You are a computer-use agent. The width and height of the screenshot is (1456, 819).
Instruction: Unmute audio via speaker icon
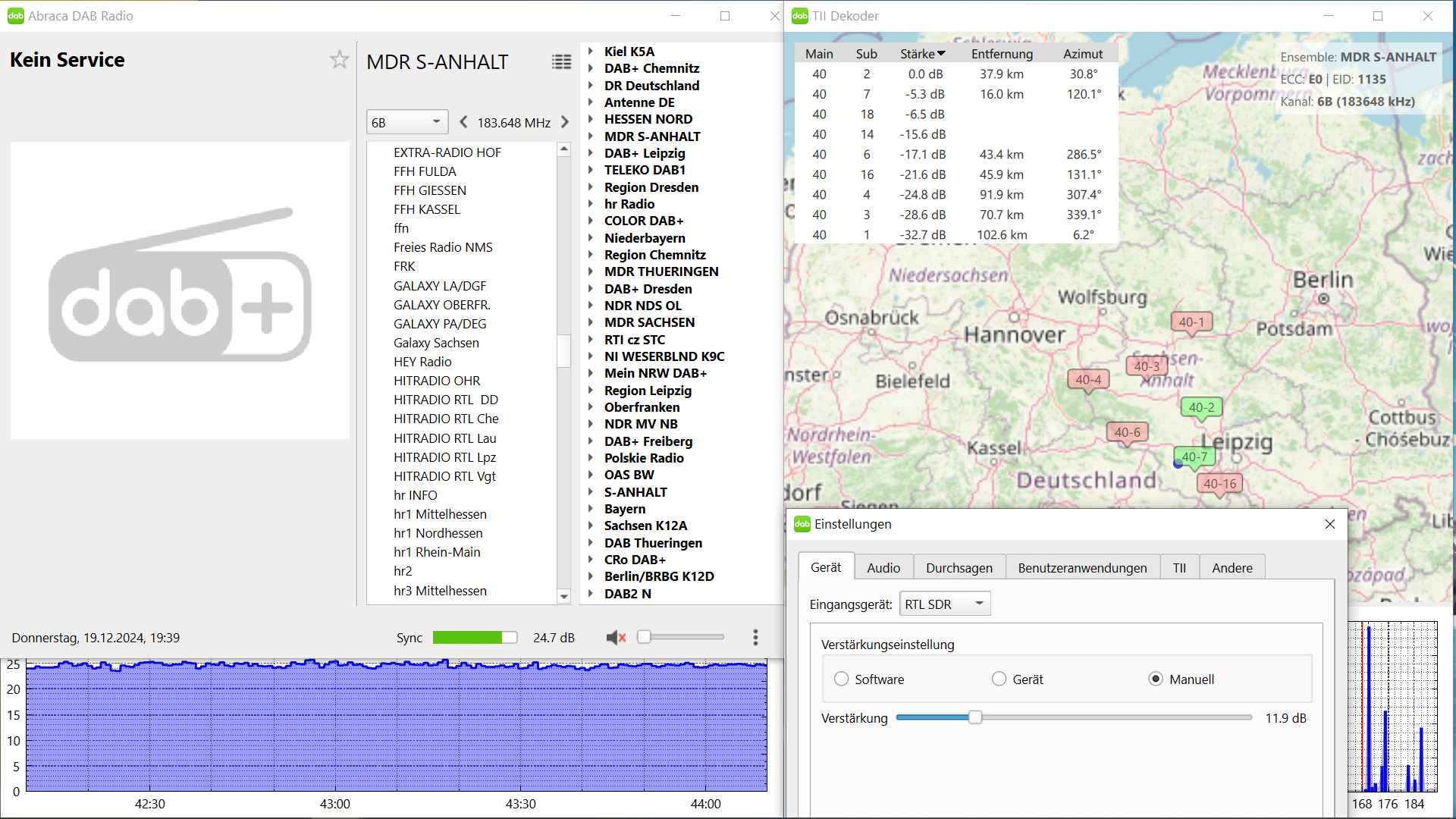click(616, 638)
